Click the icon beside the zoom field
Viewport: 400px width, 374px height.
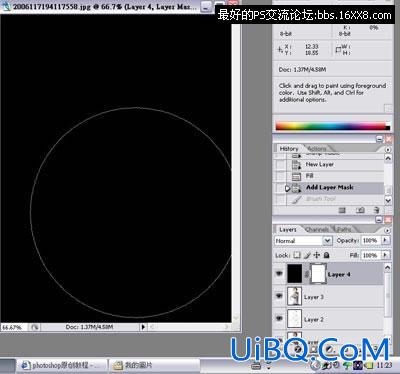[x=35, y=327]
